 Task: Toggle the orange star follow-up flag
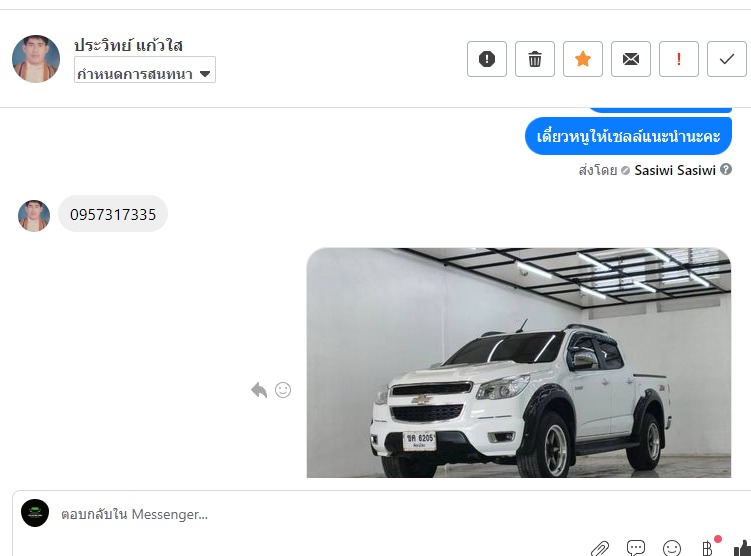582,59
